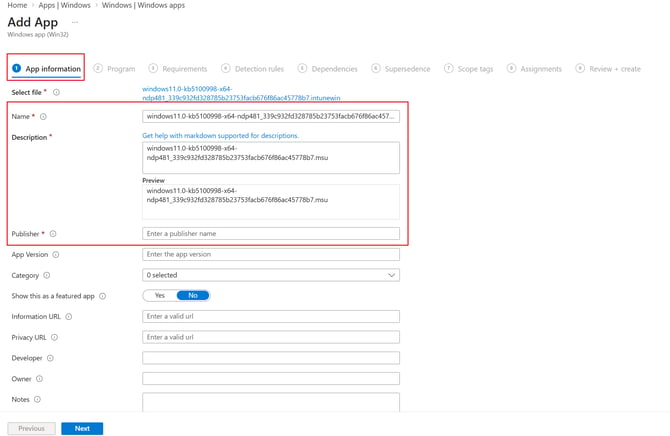Viewport: 670px width, 436px height.
Task: Go to Review + create step
Action: 608,69
